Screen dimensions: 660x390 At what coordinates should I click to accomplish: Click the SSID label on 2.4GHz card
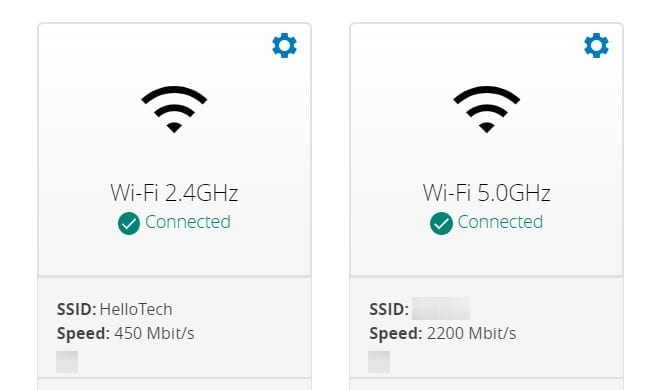pos(77,309)
